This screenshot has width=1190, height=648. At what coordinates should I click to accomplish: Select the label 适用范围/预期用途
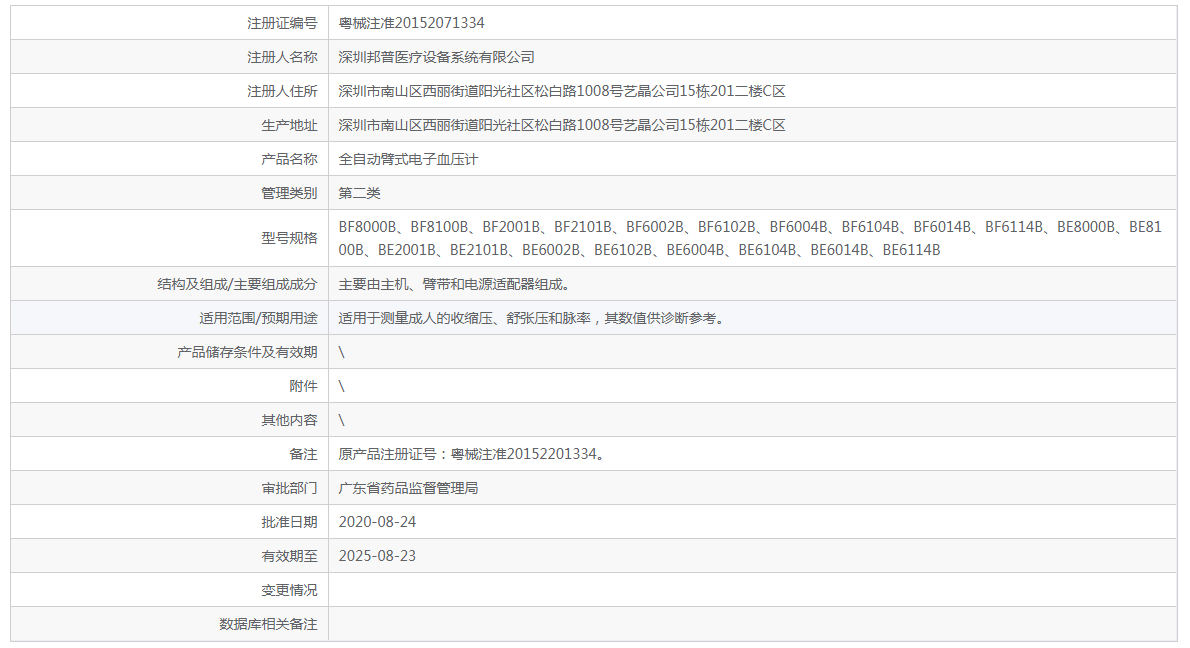pos(258,319)
